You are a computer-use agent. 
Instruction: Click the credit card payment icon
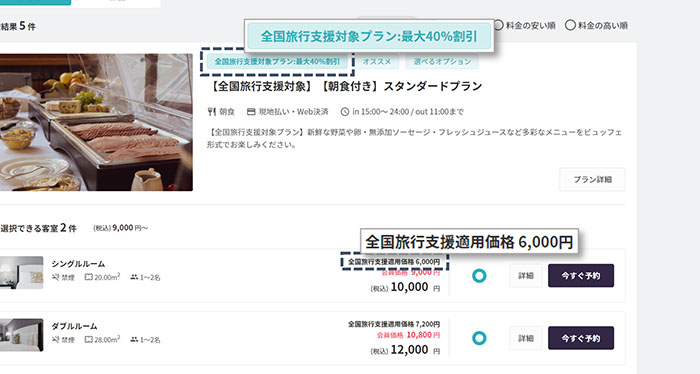[251, 112]
